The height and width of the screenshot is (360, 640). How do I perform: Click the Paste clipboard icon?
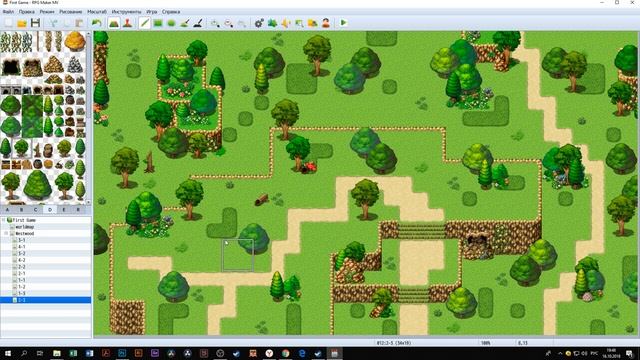[79, 23]
